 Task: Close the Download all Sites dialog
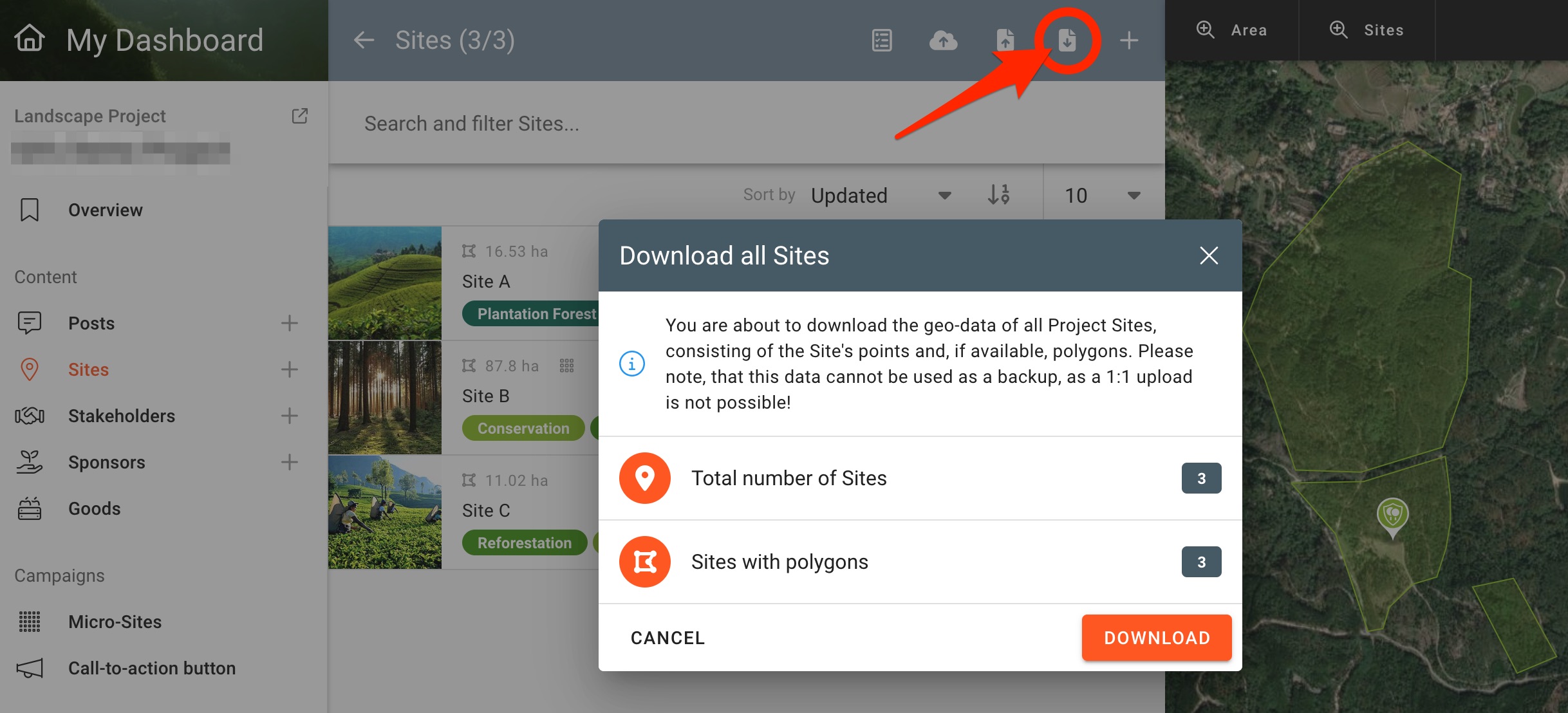1209,255
